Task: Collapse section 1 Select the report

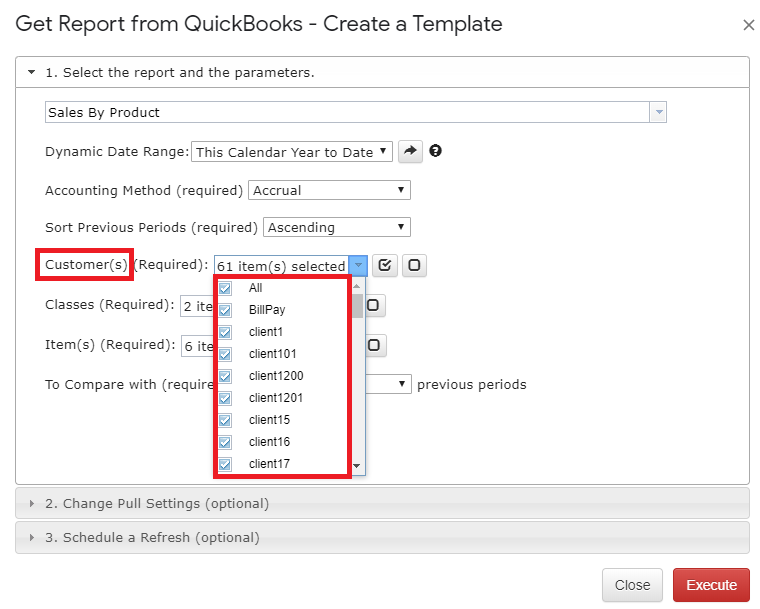Action: pyautogui.click(x=382, y=72)
